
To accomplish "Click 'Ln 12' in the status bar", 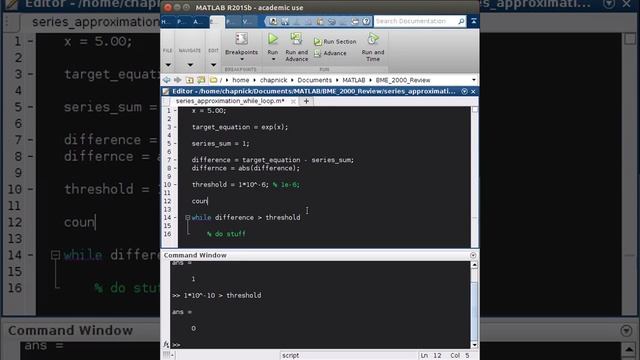I will pyautogui.click(x=431, y=356).
